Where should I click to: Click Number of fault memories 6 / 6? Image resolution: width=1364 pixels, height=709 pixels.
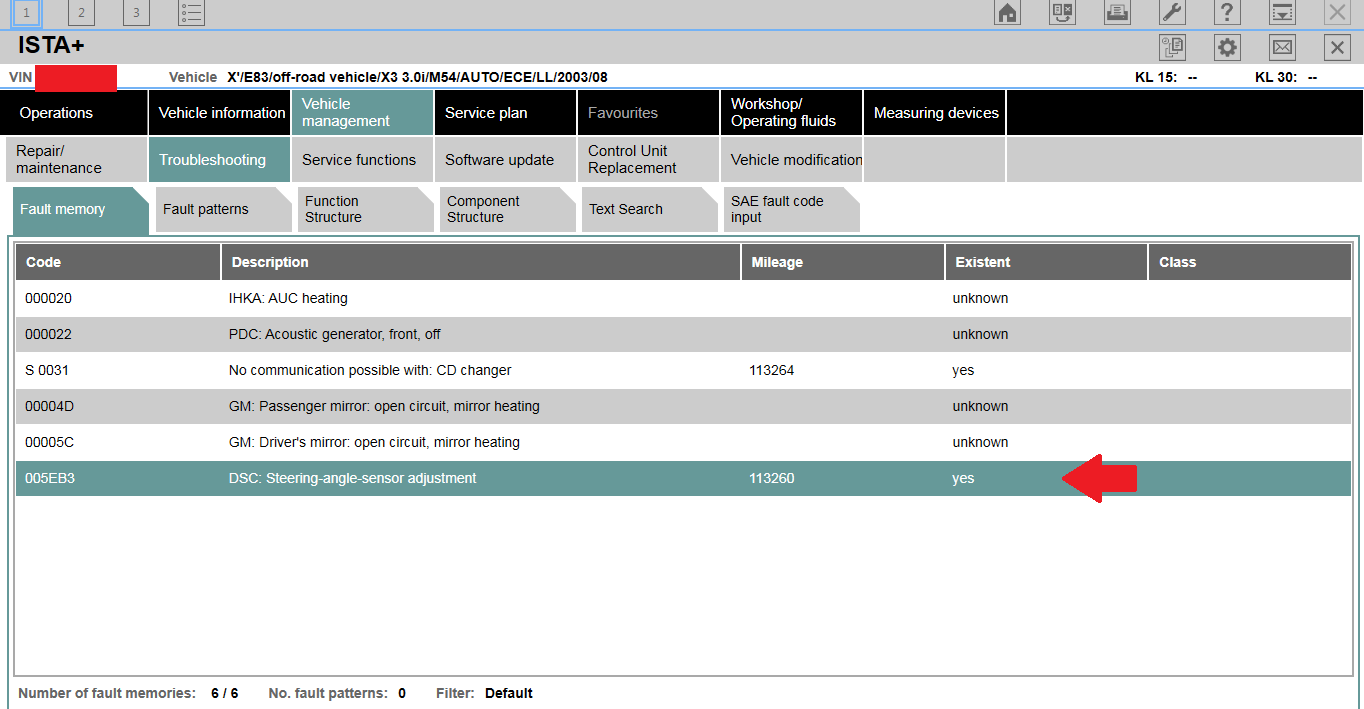(x=128, y=693)
